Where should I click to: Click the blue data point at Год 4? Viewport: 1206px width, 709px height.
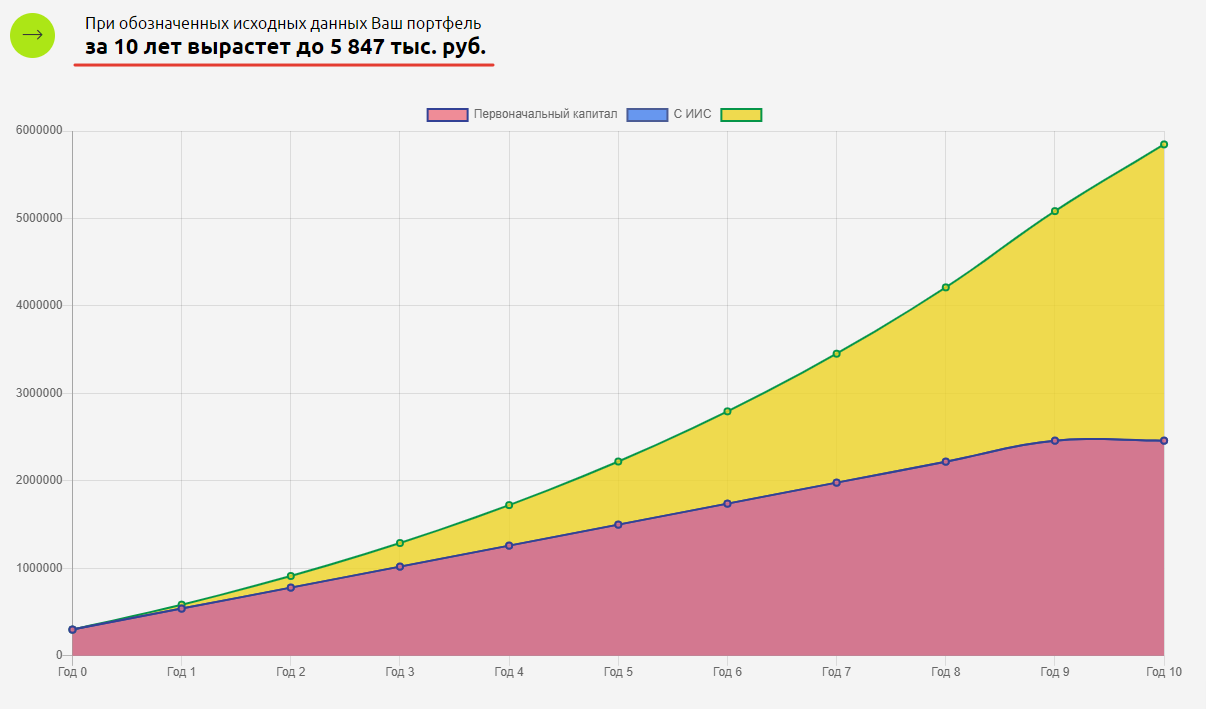click(509, 545)
